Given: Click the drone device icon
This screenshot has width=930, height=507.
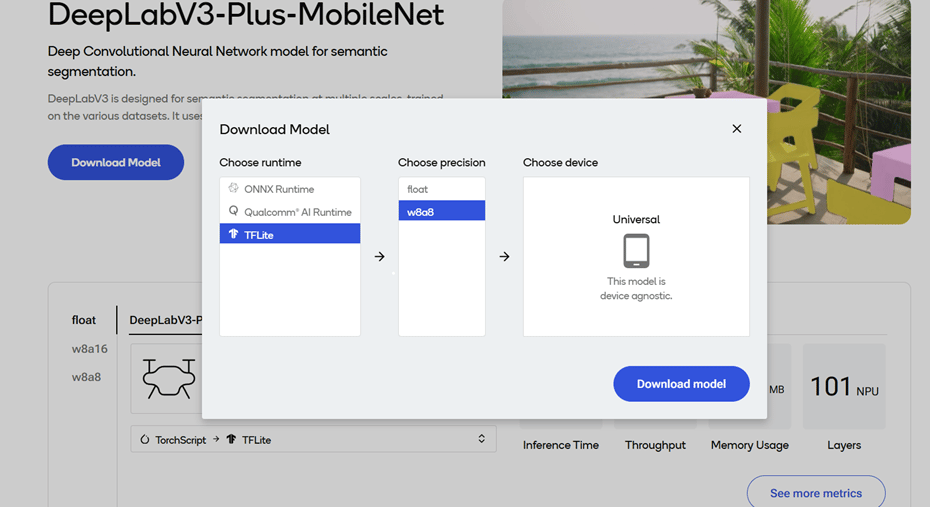Looking at the screenshot, I should point(168,378).
